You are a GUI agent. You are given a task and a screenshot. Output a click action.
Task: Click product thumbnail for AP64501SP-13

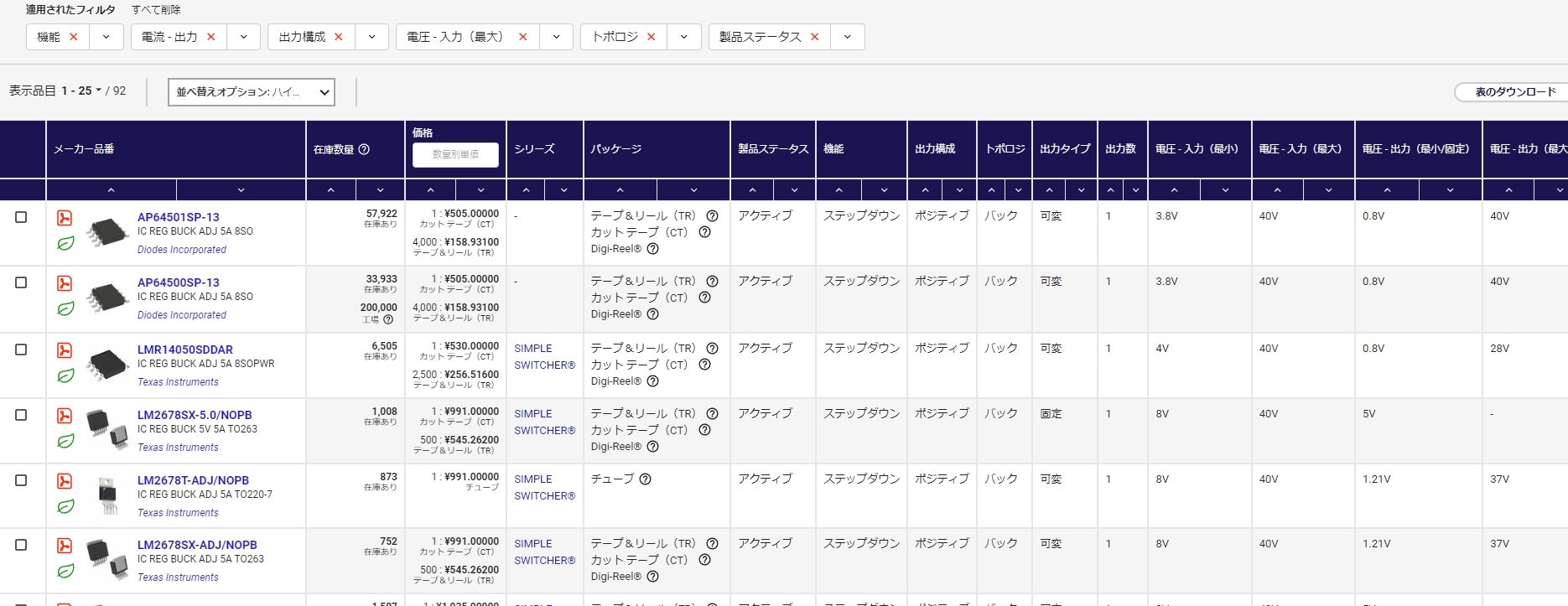(x=108, y=231)
